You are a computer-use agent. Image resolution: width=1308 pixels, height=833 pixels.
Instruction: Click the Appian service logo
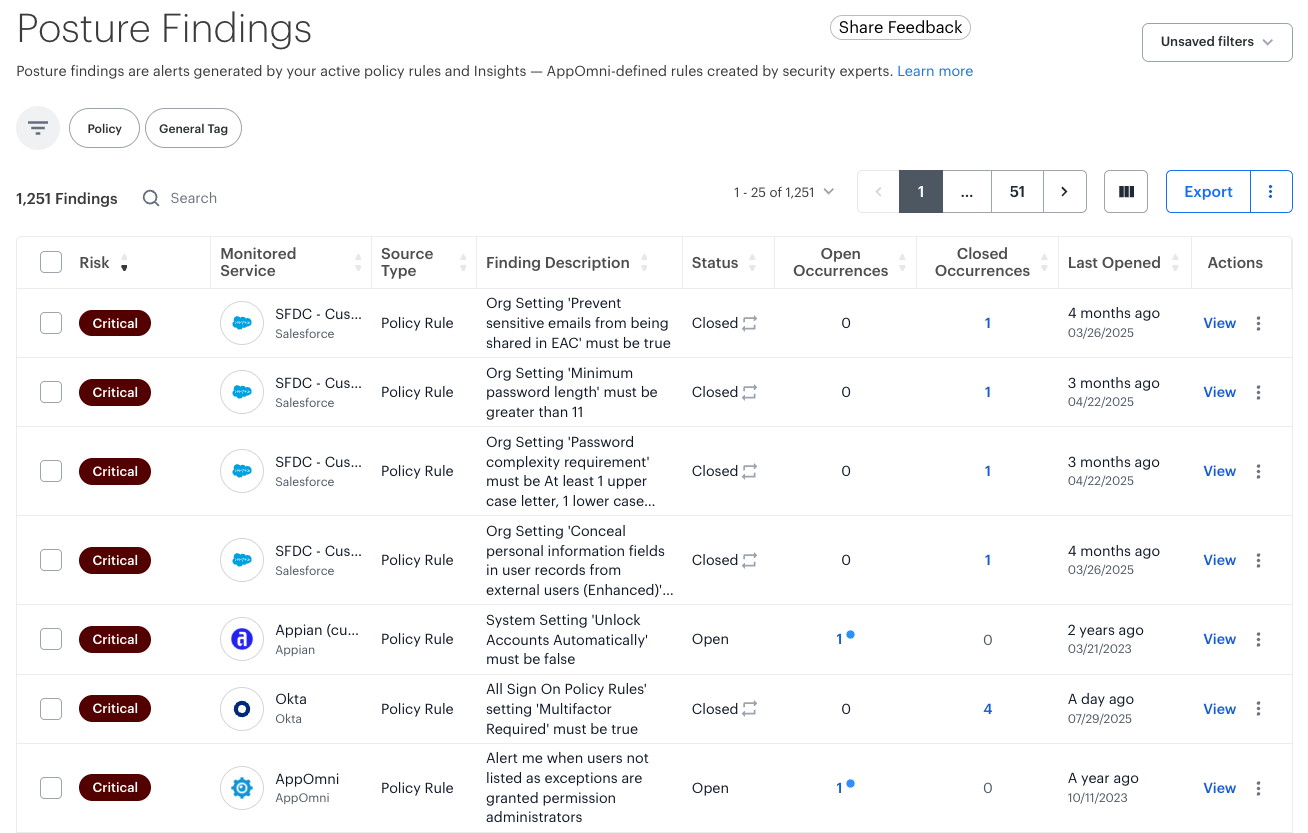(241, 640)
